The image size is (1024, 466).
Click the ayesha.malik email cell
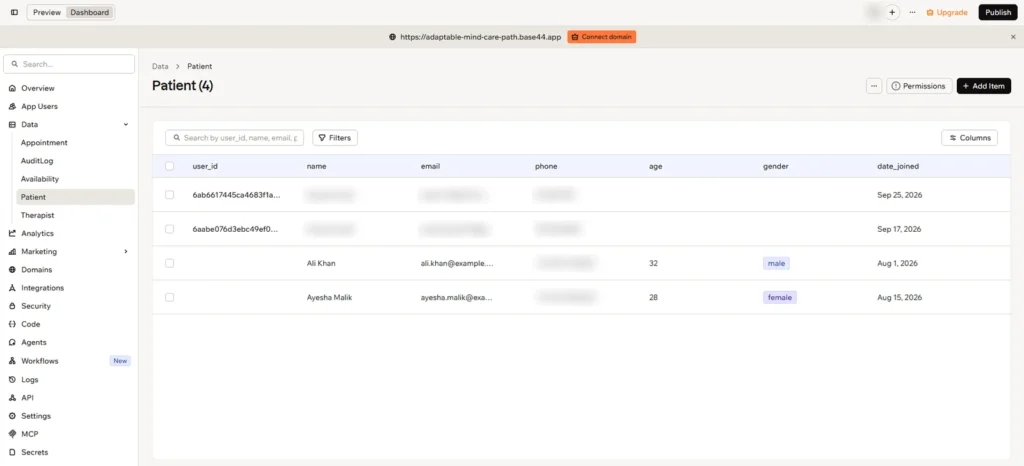[457, 298]
